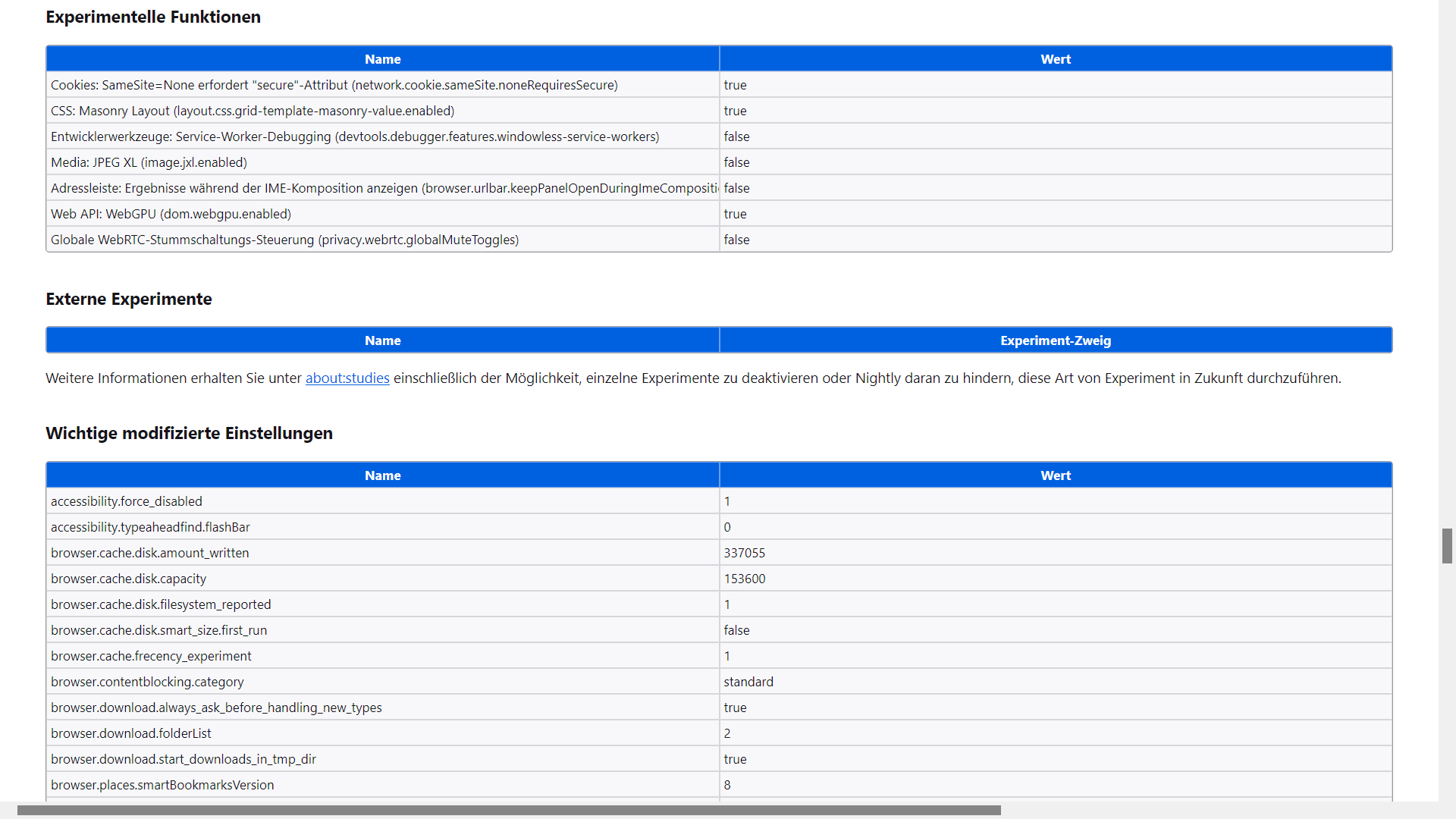The image size is (1456, 819).
Task: Click the Experimentelle Funktionen heading
Action: 153,17
